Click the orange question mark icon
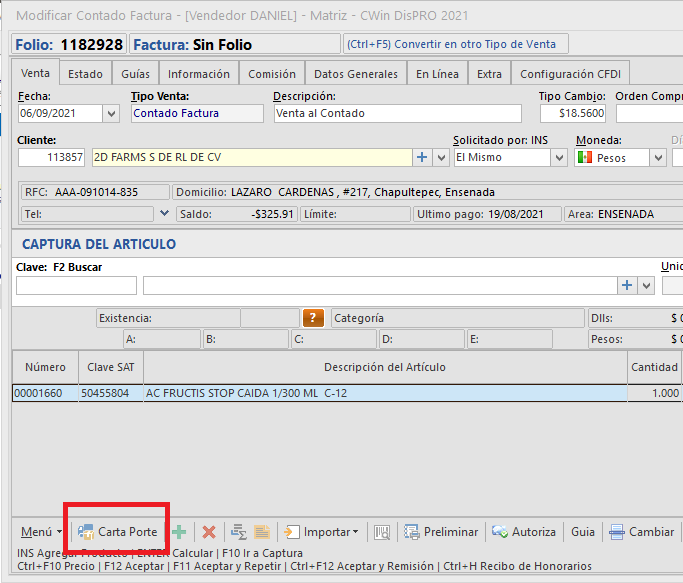Viewport: 683px width, 583px height. 314,318
